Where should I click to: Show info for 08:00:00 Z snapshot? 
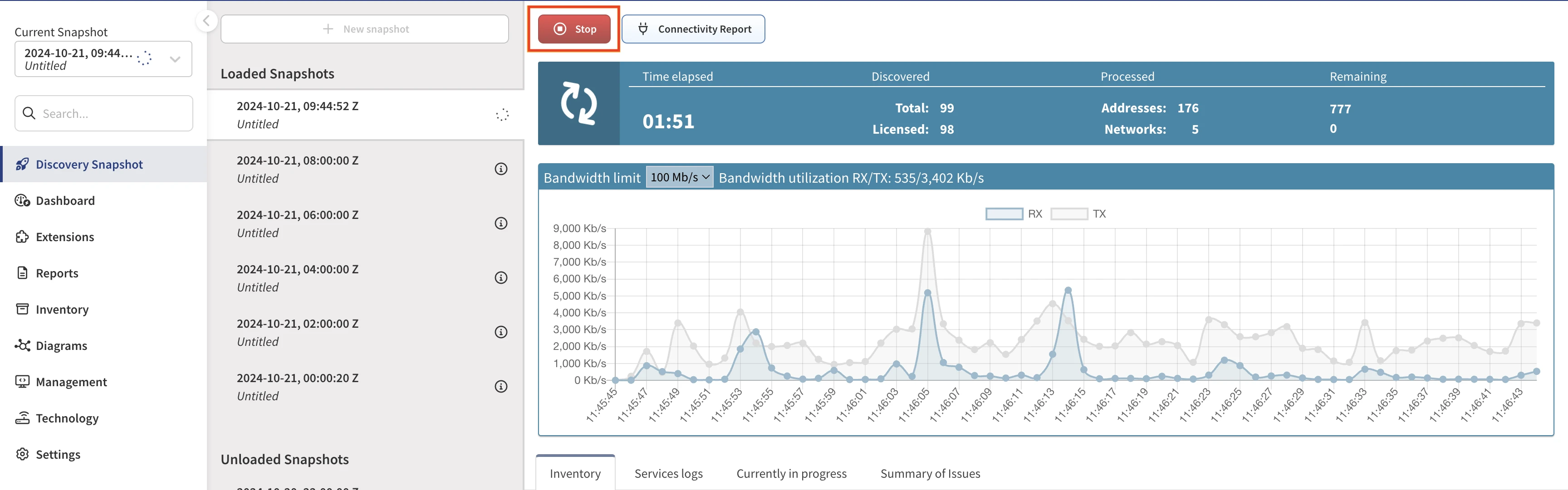point(500,169)
